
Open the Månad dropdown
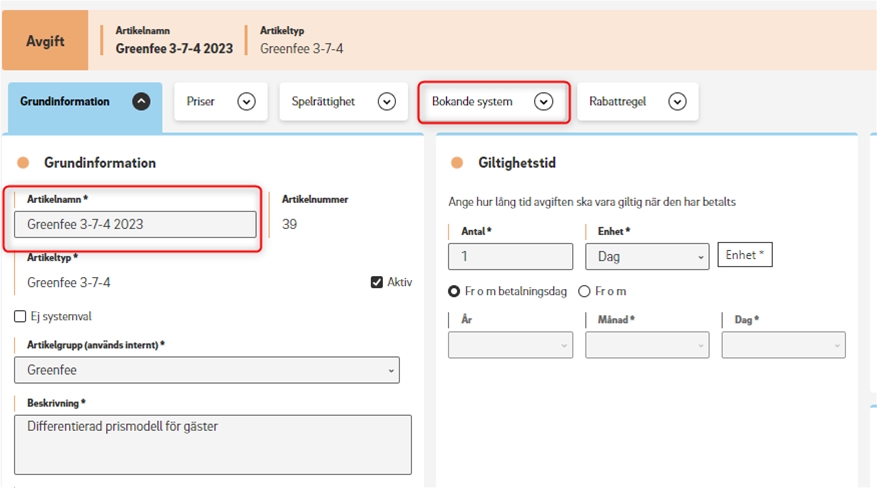pyautogui.click(x=647, y=345)
